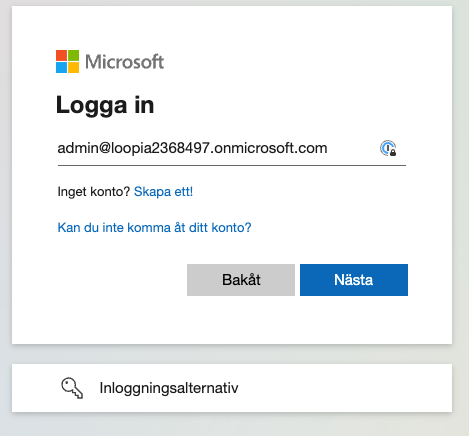
Task: Open the Kan du inte komma åt ditt konto link
Action: tap(154, 228)
